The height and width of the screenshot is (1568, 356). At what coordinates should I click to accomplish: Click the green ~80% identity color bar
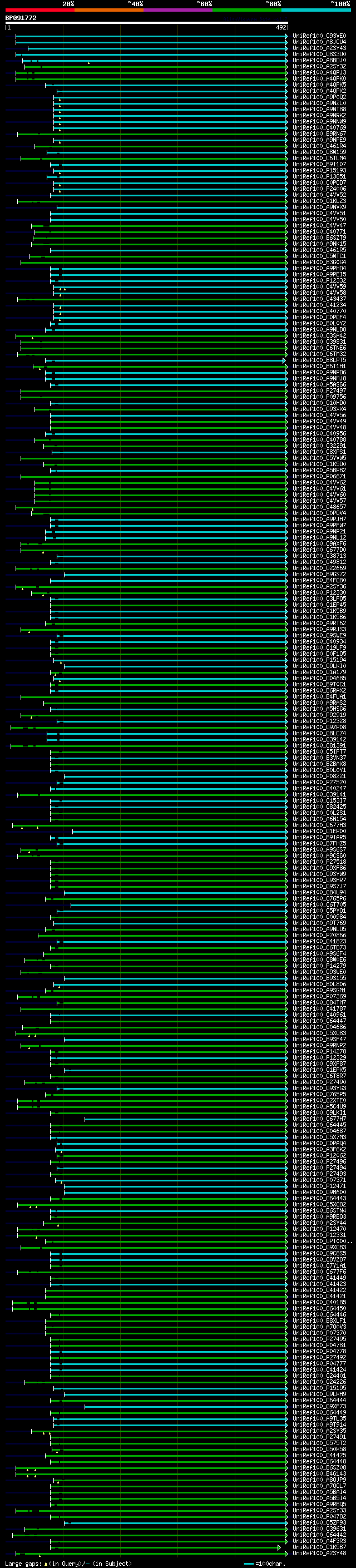(x=246, y=10)
